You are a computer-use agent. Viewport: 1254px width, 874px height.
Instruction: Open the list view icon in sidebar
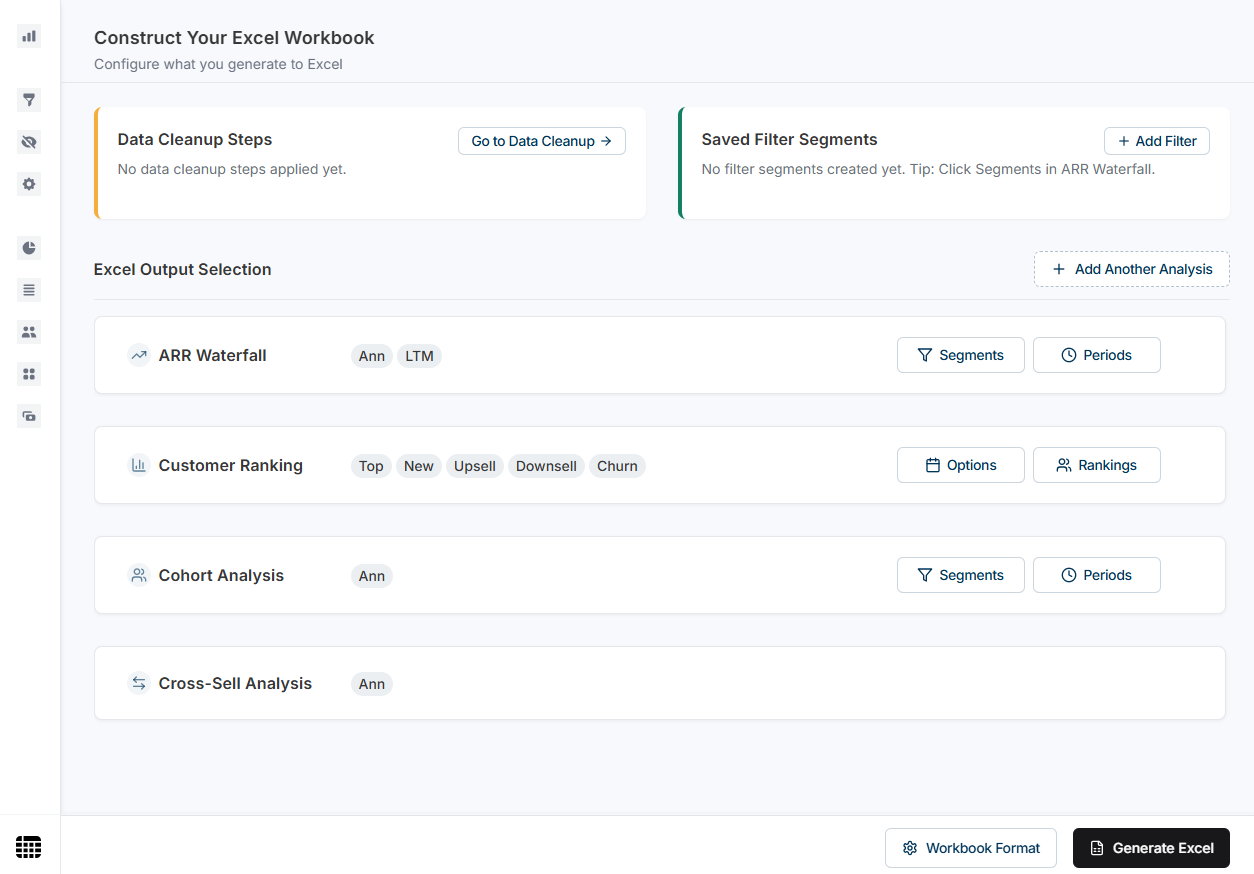point(28,290)
